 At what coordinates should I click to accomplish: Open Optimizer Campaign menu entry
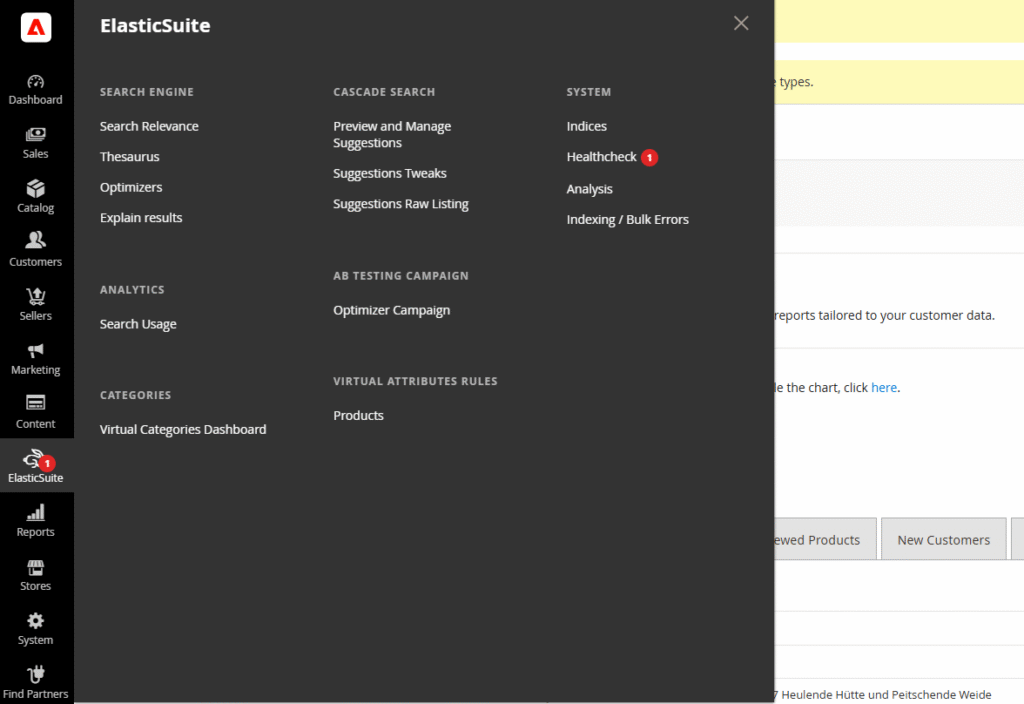(x=391, y=310)
